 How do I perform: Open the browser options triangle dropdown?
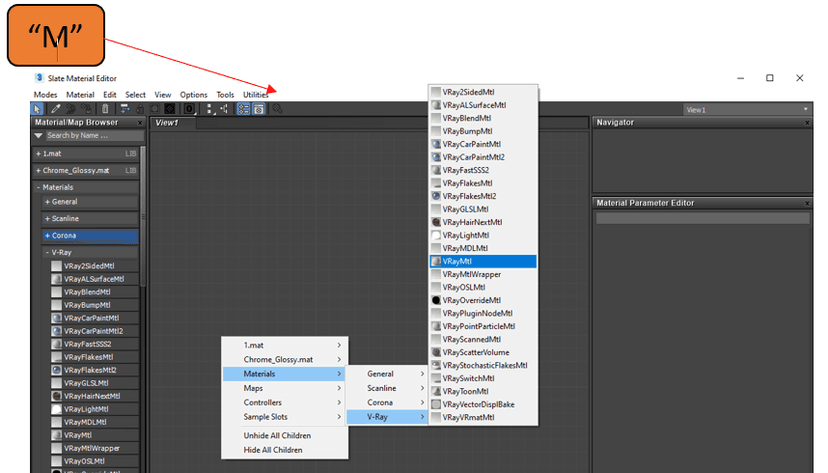(39, 136)
